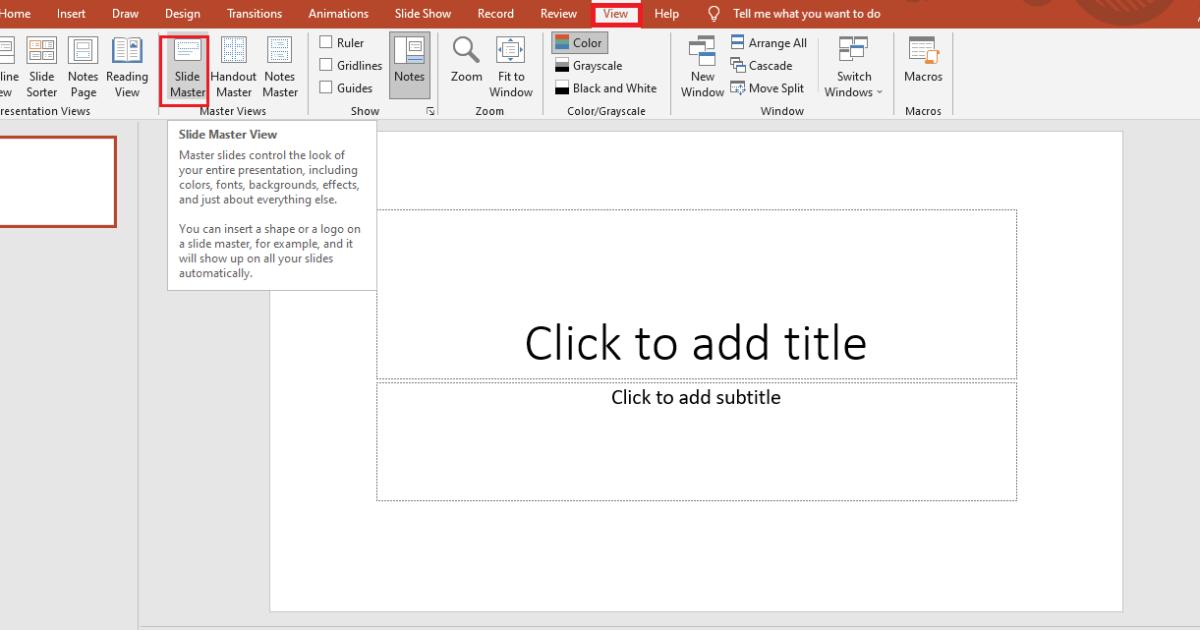The image size is (1200, 630).
Task: Switch to the Animations tab
Action: click(x=338, y=13)
